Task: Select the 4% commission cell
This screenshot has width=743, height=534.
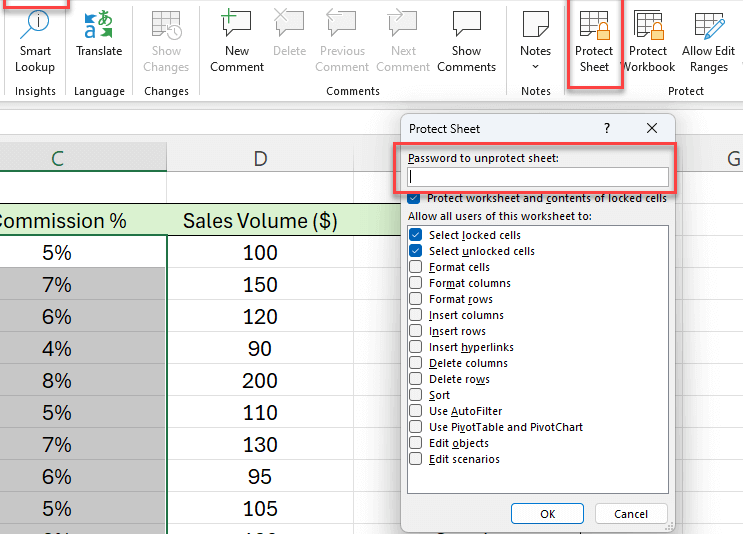Action: pyautogui.click(x=83, y=348)
